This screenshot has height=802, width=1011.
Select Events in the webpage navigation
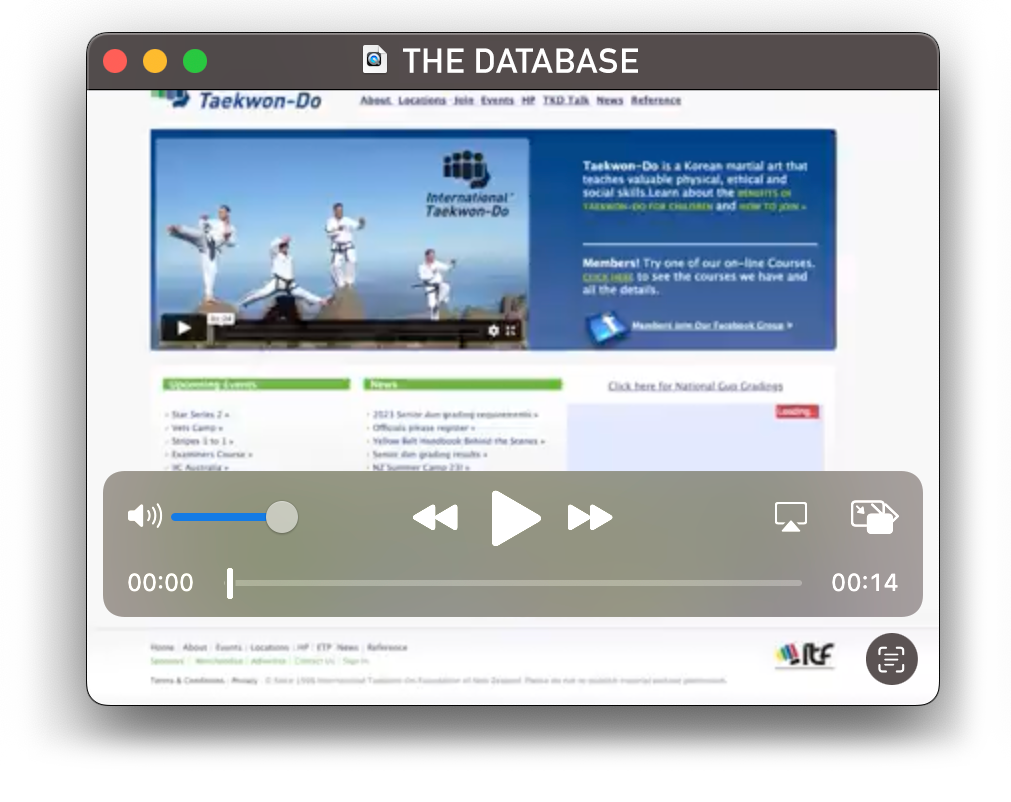click(x=497, y=101)
